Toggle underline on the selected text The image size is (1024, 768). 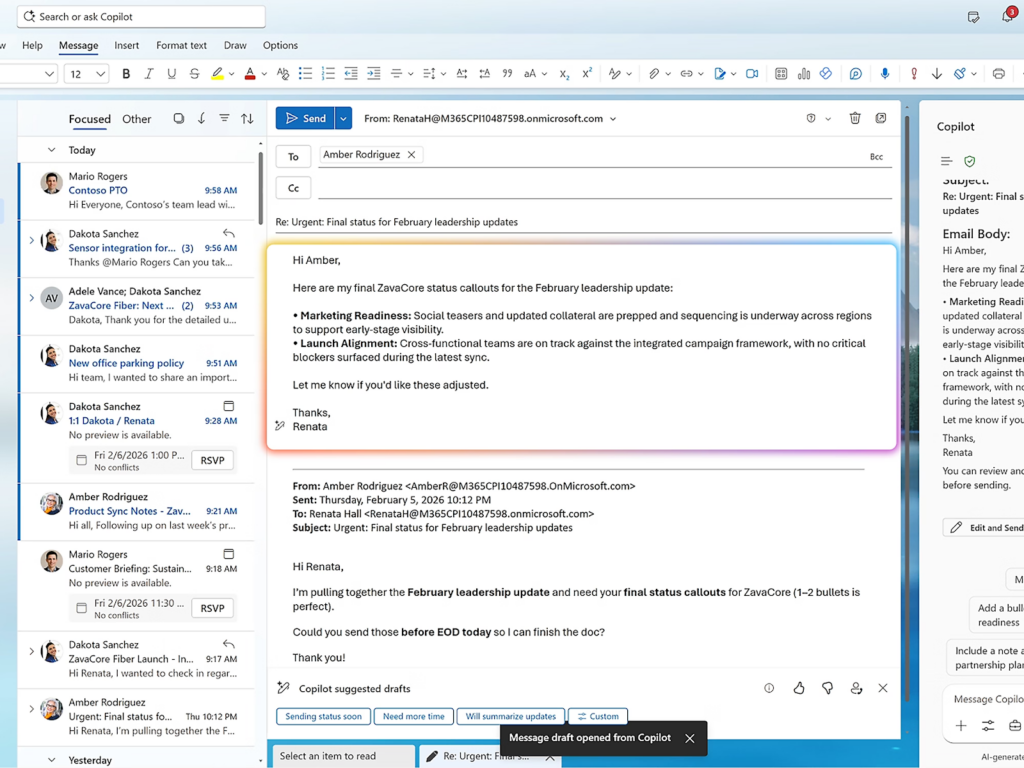170,72
